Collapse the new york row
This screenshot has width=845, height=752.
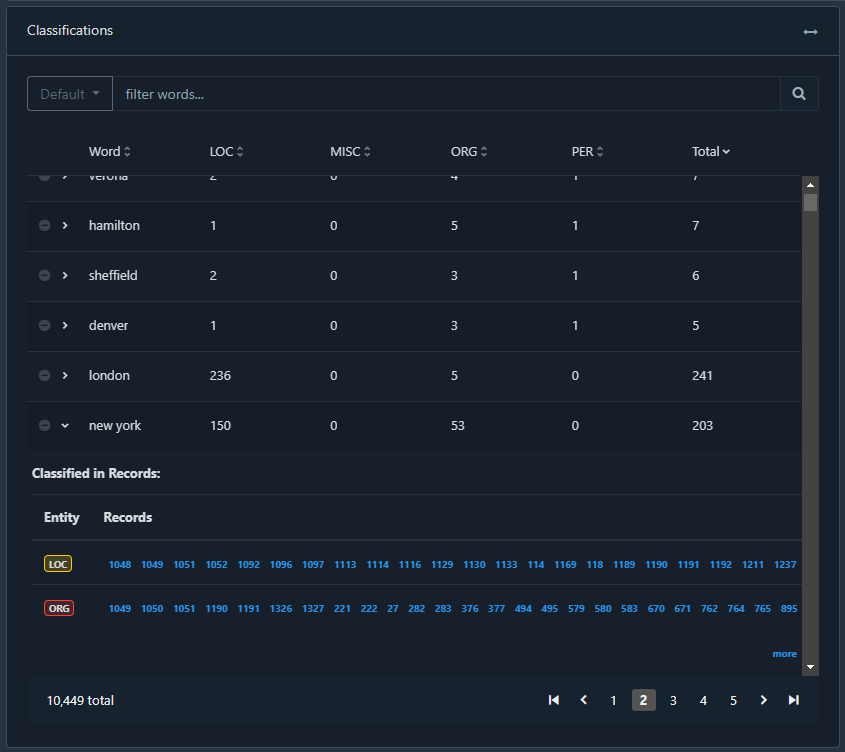(x=65, y=426)
